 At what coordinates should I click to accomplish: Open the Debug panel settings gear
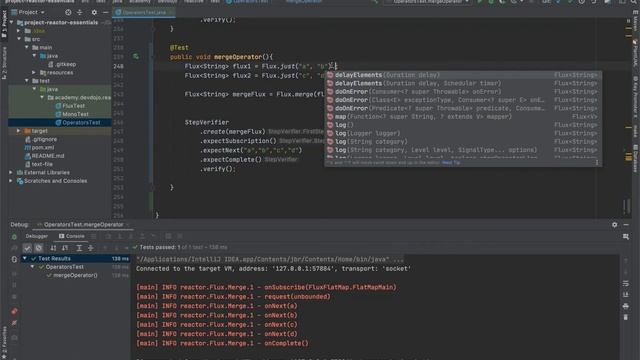tap(614, 224)
